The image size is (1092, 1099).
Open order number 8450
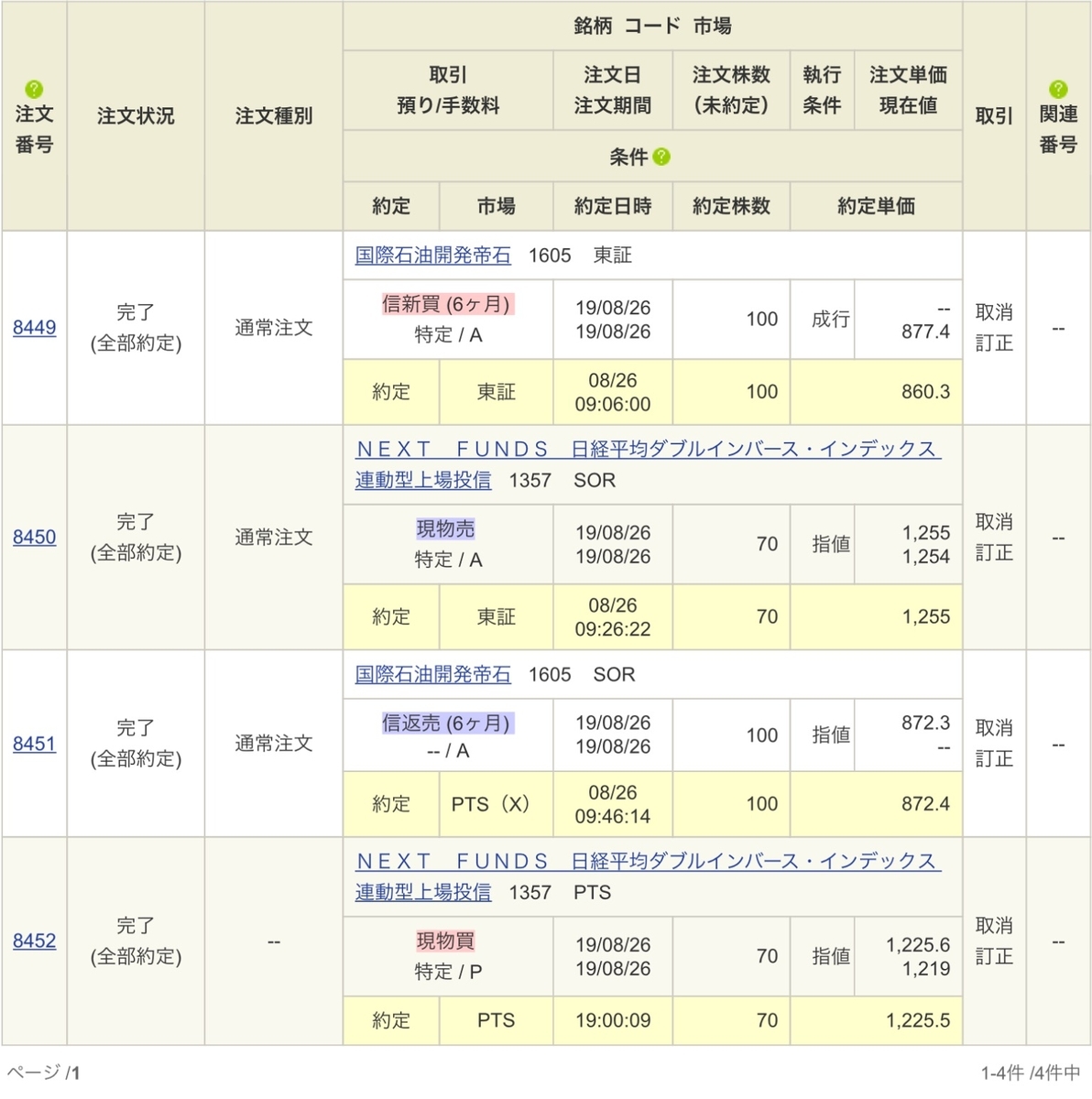click(34, 537)
